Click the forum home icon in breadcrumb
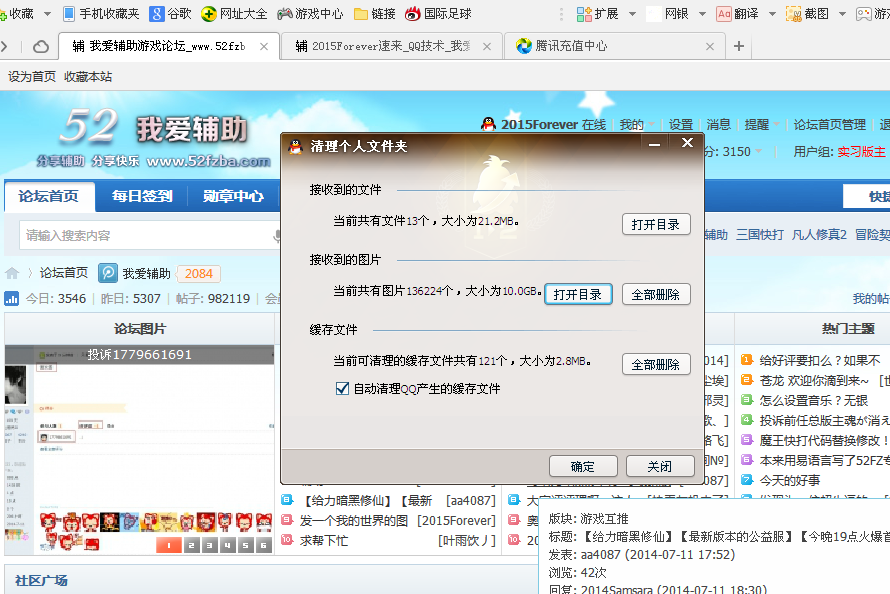 [12, 273]
